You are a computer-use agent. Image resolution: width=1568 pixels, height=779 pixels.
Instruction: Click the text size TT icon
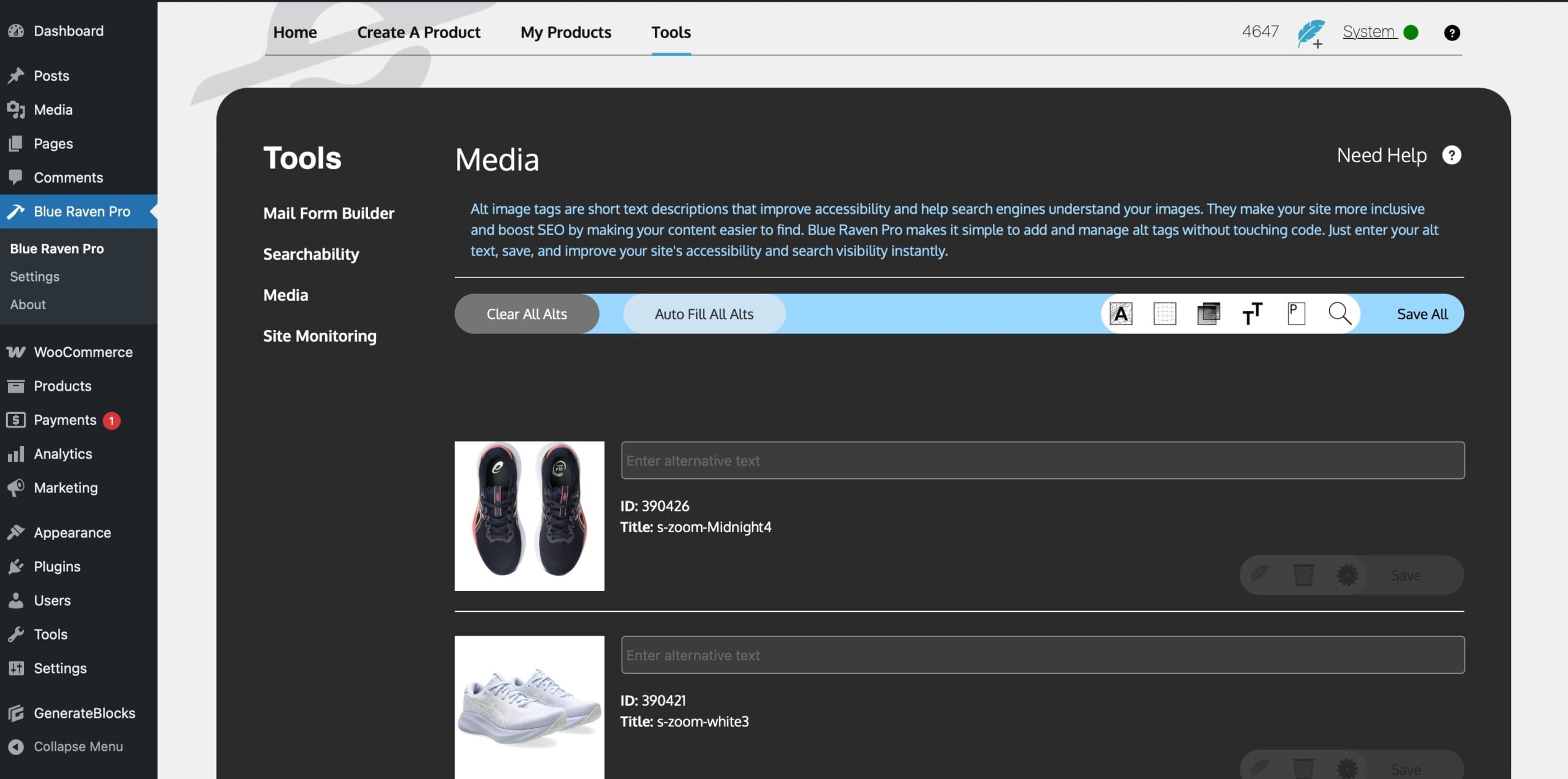[x=1252, y=314]
